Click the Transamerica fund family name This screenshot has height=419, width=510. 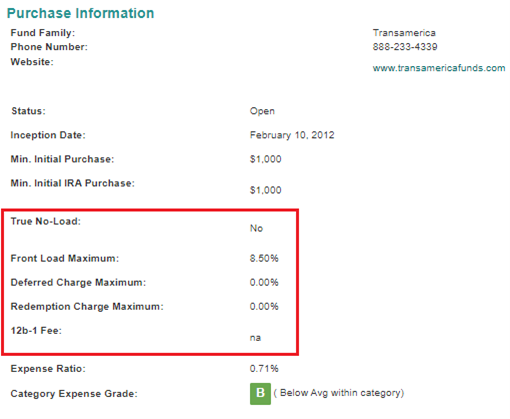pos(404,33)
